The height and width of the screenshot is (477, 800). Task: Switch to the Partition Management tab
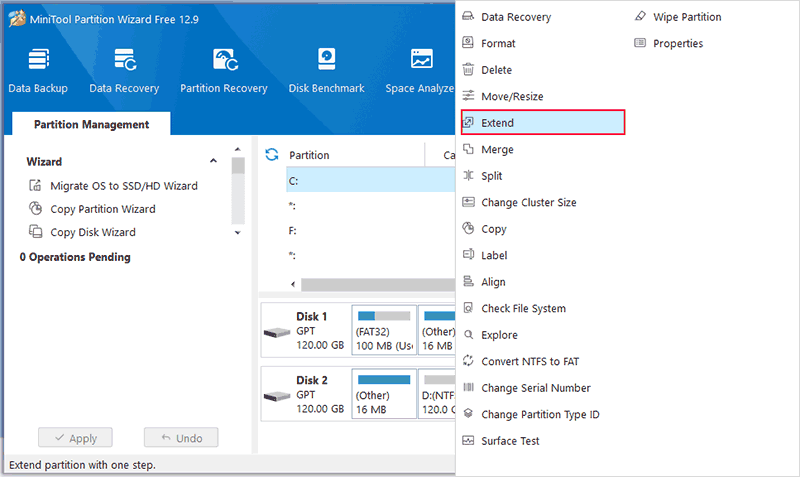pos(91,125)
